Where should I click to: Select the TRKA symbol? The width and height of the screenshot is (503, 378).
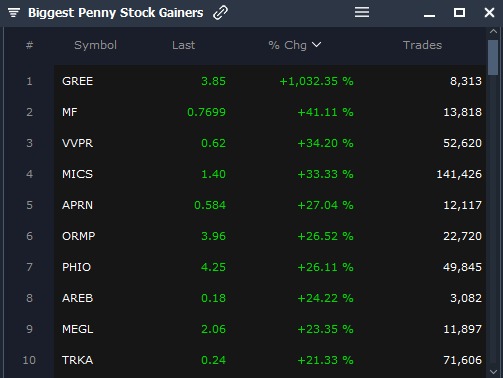click(x=77, y=360)
